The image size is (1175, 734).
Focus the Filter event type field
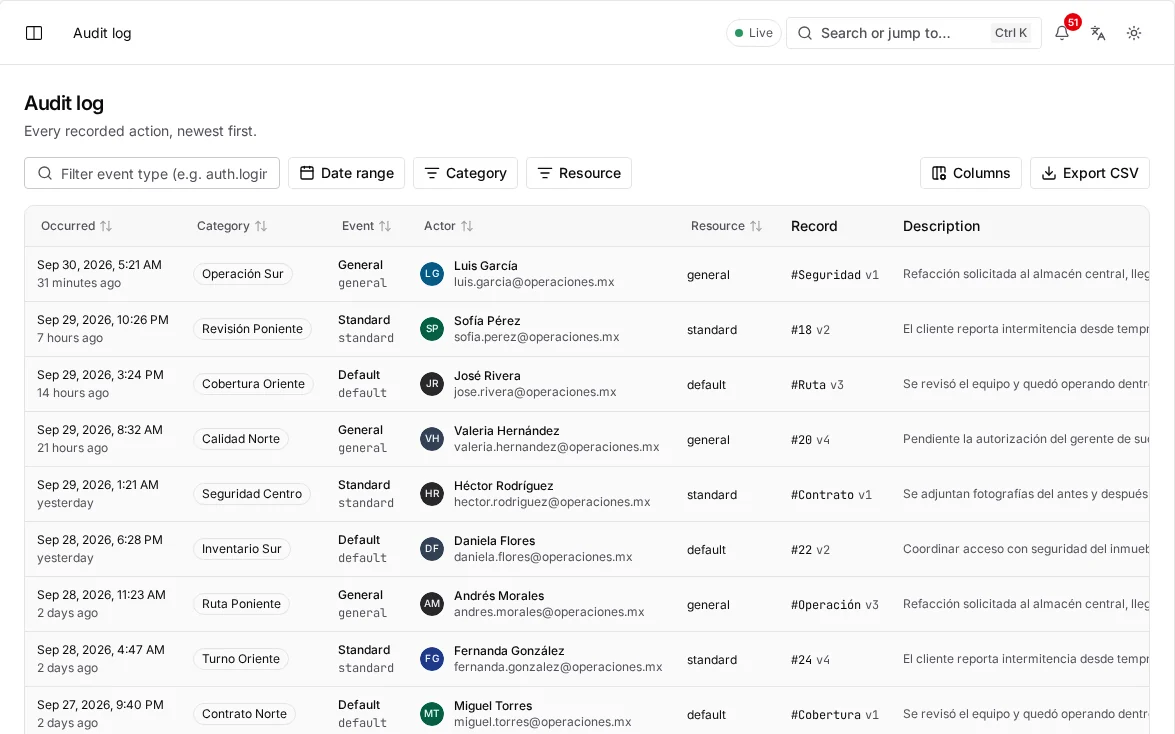pos(152,173)
